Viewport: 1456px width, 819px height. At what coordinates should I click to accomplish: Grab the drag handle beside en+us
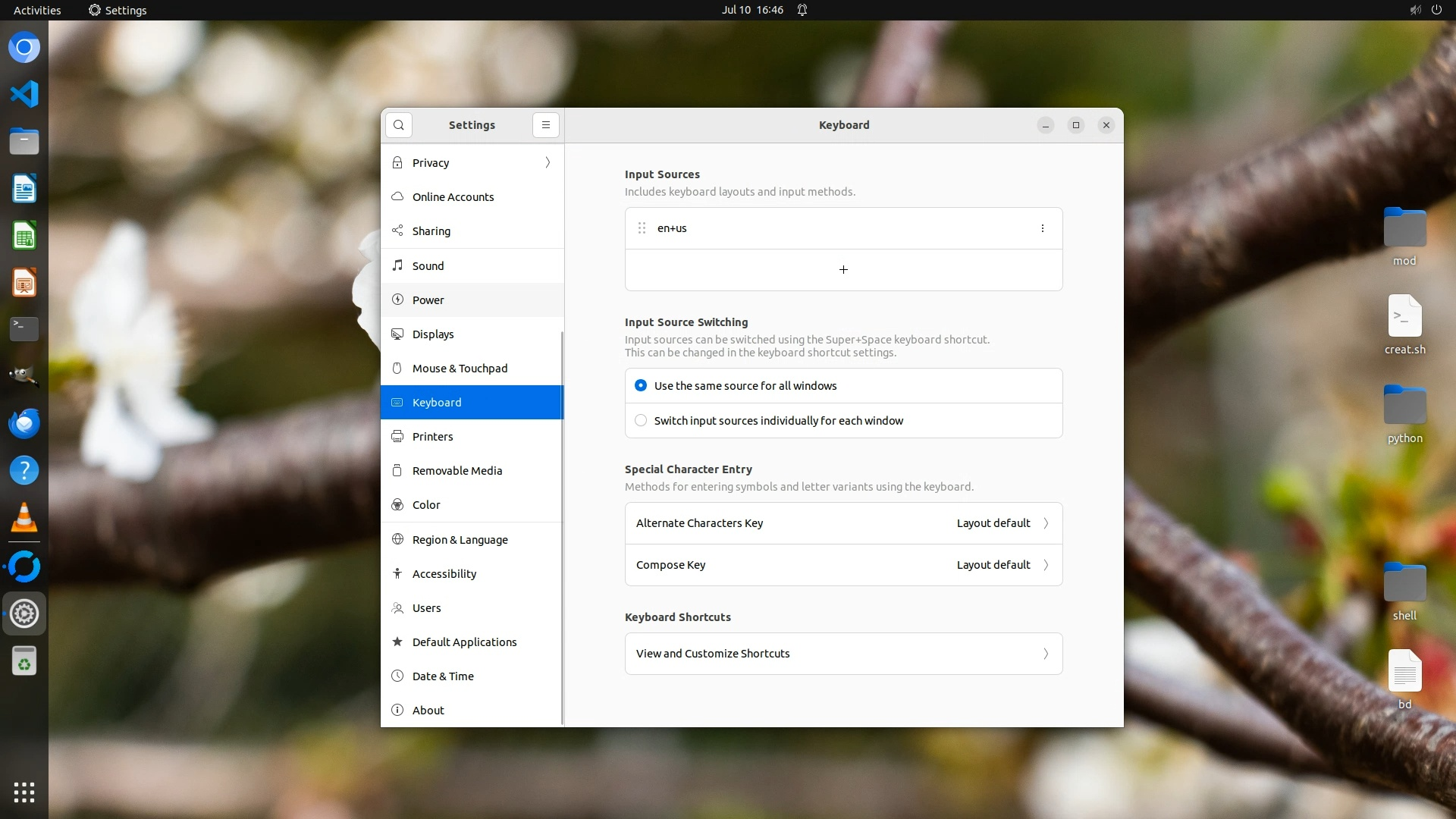[642, 228]
